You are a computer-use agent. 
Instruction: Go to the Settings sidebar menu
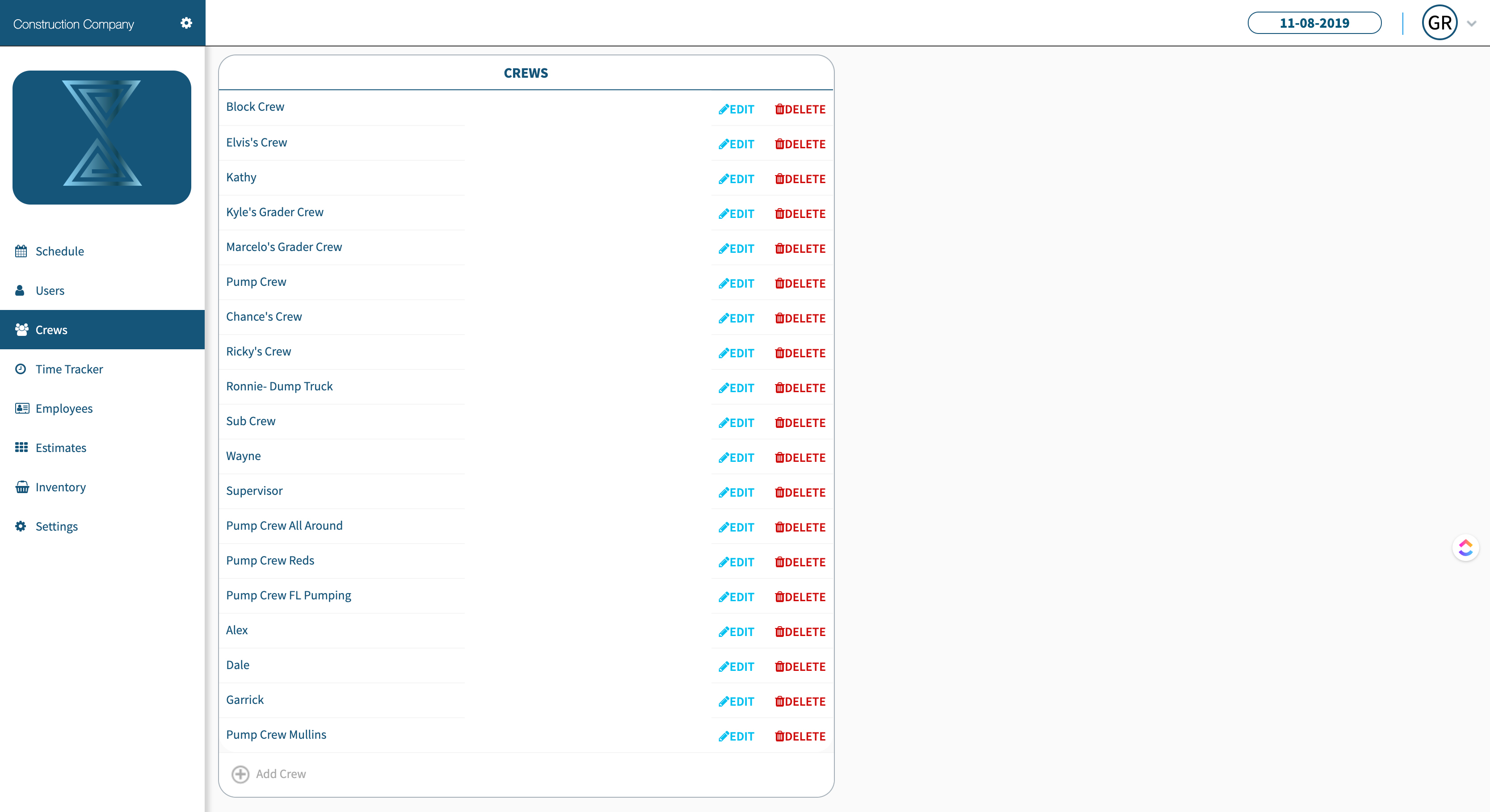point(56,526)
